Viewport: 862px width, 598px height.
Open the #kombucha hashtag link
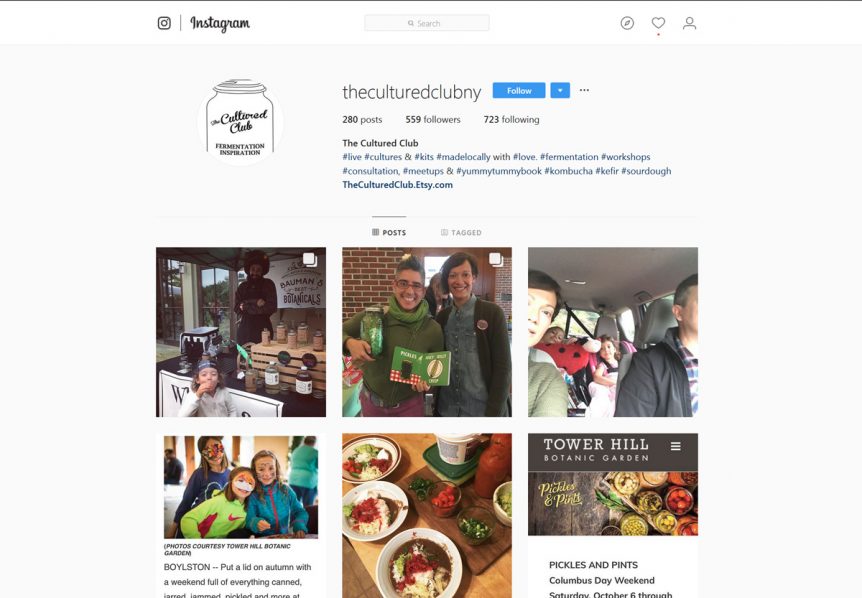pos(568,171)
